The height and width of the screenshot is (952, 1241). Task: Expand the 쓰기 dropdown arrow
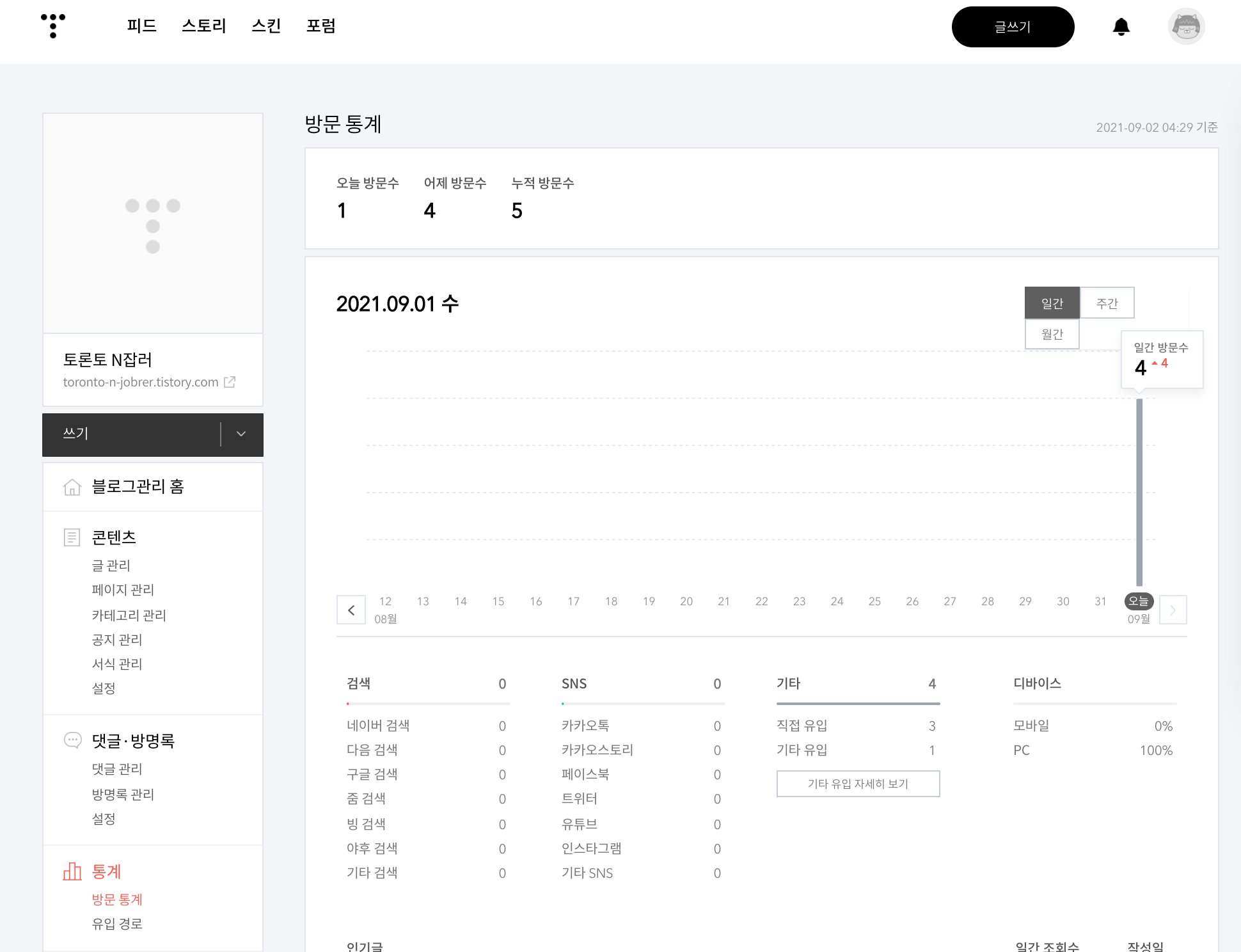tap(241, 434)
